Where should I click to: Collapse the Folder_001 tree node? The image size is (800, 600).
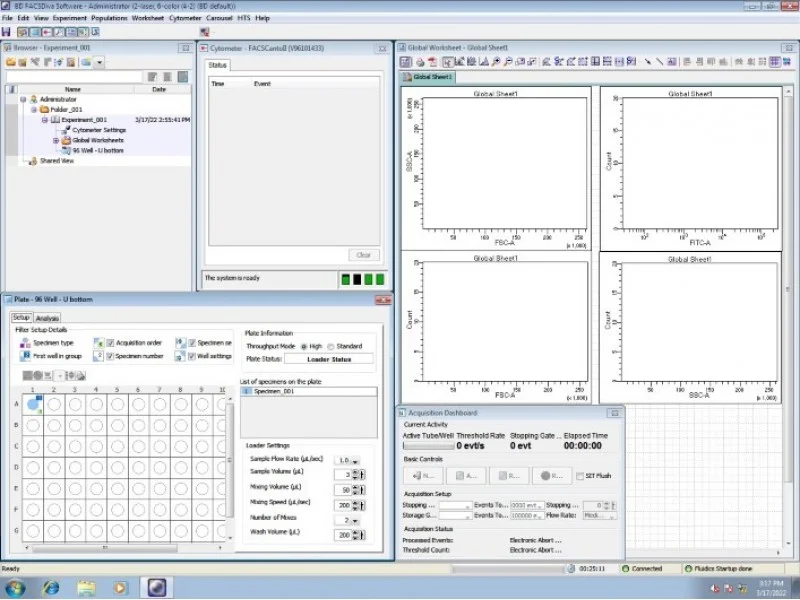coord(34,110)
